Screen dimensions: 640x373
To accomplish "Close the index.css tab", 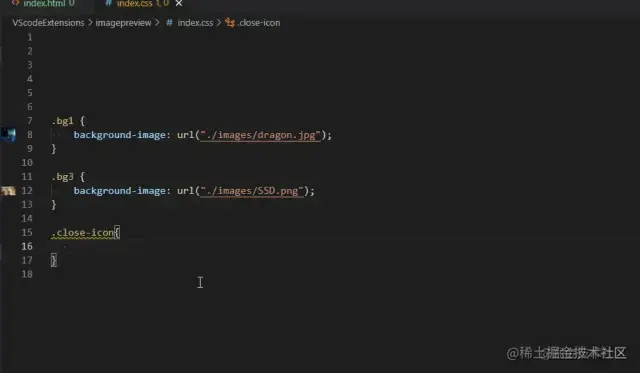I will [179, 4].
